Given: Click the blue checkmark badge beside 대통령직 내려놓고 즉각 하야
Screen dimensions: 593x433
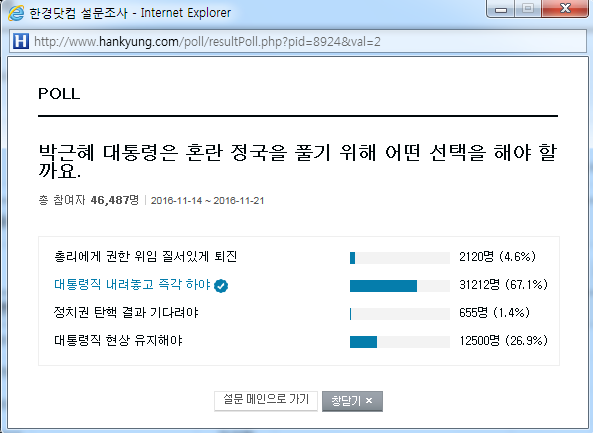Looking at the screenshot, I should coord(221,286).
